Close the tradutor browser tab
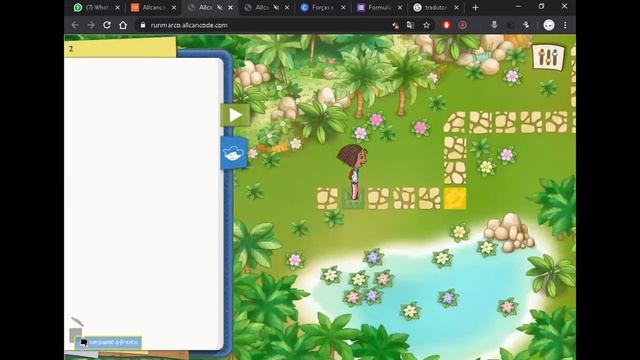This screenshot has height=360, width=640. [456, 7]
